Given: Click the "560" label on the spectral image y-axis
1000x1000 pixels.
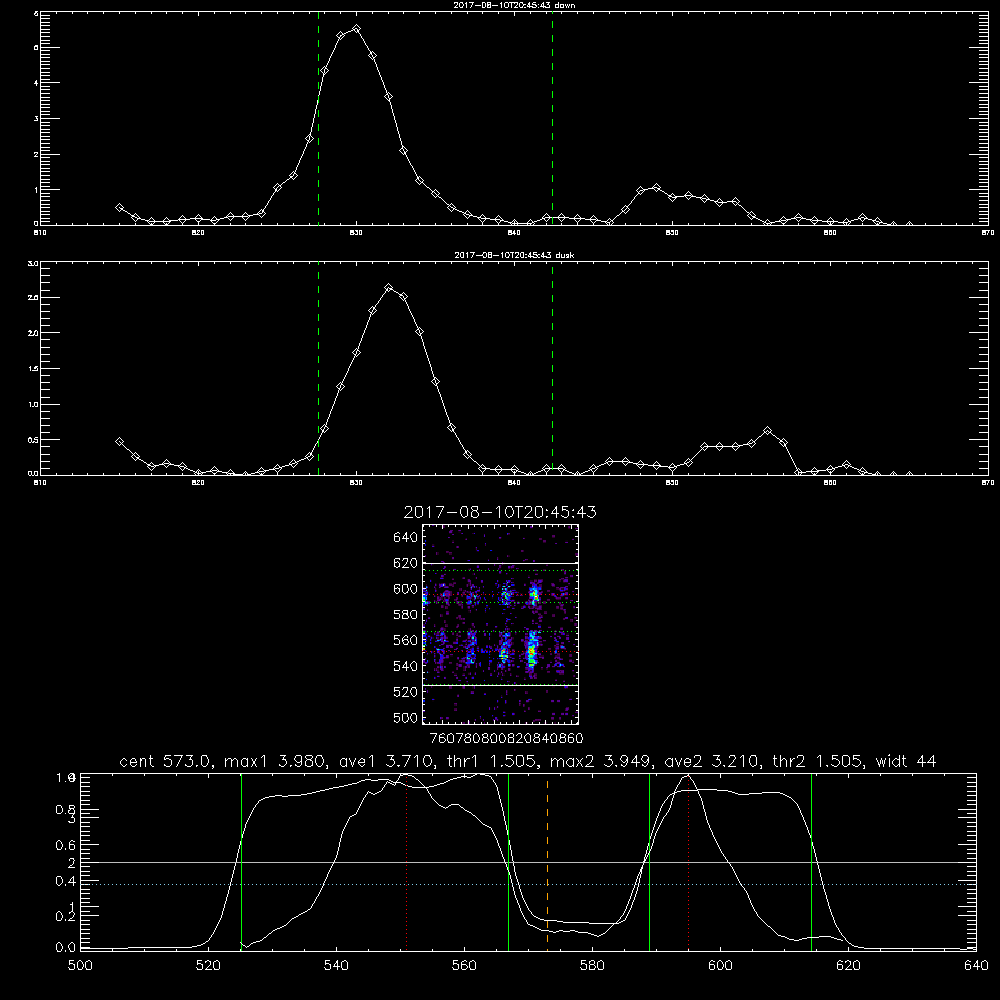Looking at the screenshot, I should pos(406,640).
